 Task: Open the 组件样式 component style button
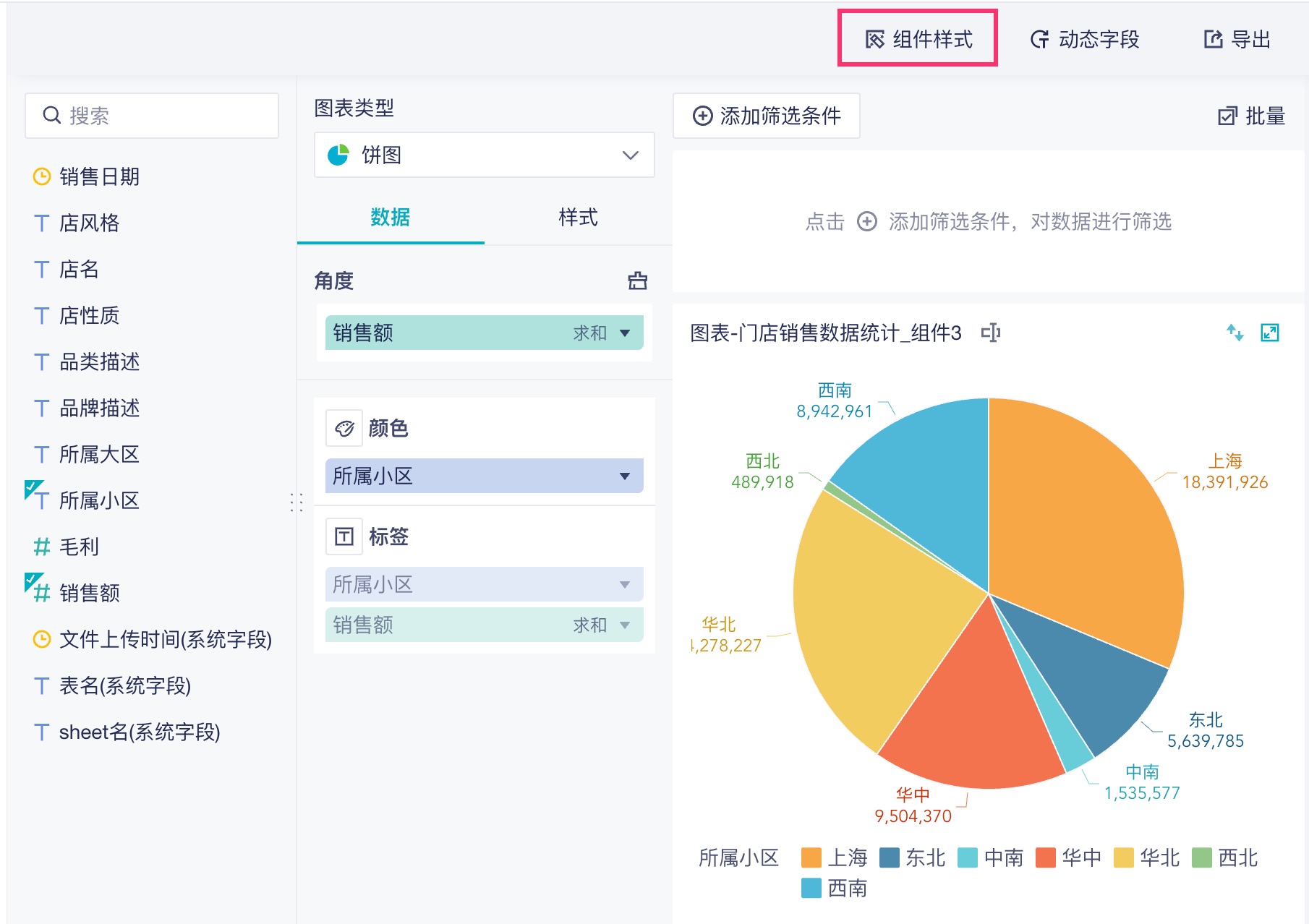pos(918,39)
